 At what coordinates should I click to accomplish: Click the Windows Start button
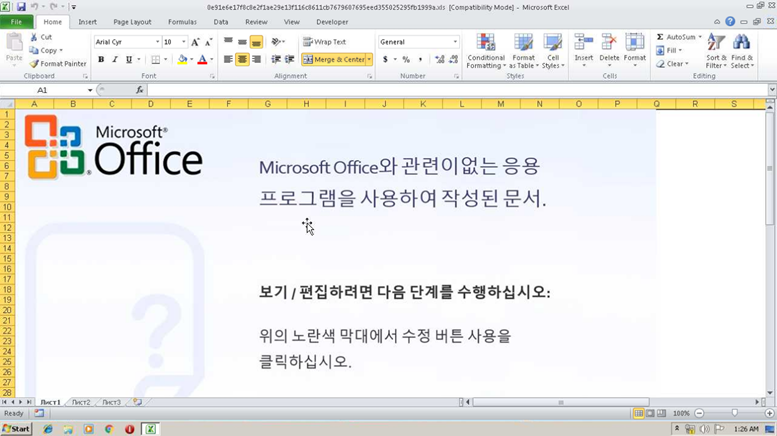[16, 429]
